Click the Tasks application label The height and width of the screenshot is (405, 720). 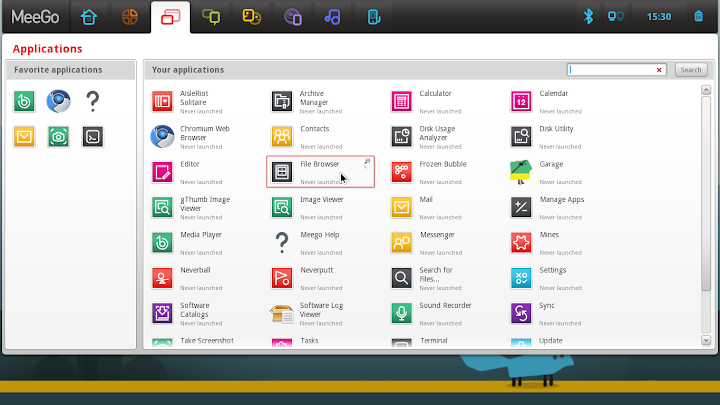[309, 341]
